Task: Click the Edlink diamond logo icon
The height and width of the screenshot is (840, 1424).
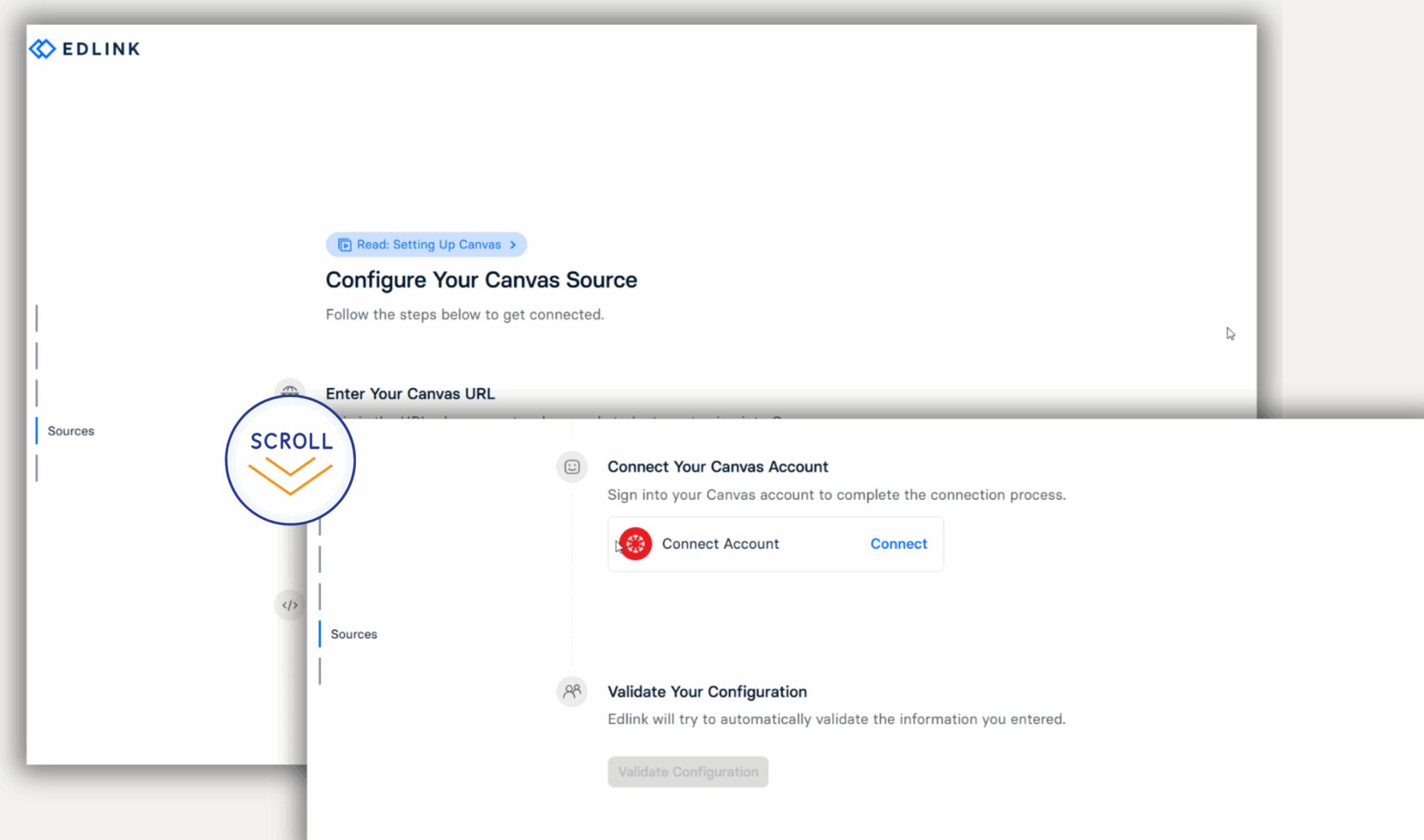Action: coord(41,49)
